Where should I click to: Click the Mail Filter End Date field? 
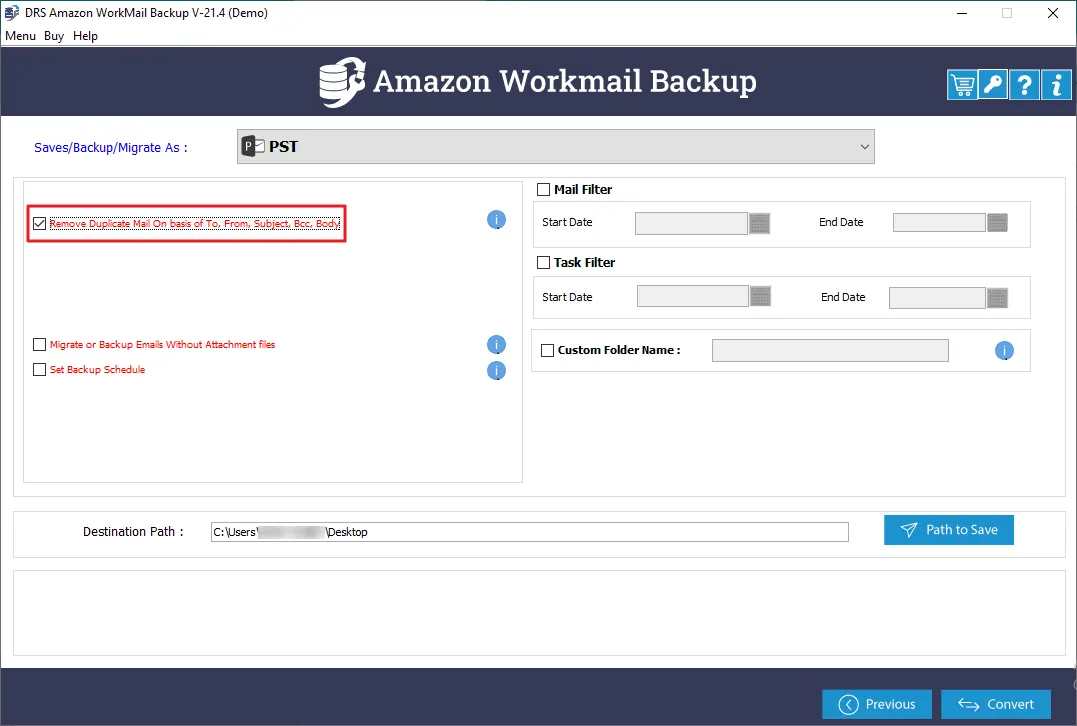[x=939, y=223]
